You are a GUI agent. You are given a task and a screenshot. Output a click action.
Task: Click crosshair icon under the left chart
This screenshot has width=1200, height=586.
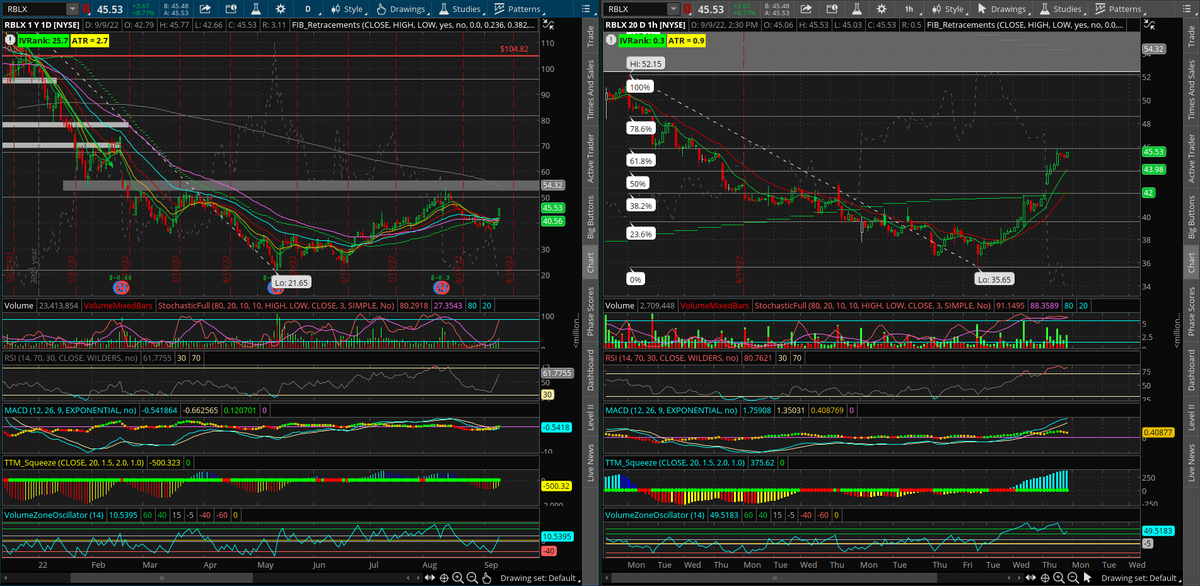[x=444, y=578]
